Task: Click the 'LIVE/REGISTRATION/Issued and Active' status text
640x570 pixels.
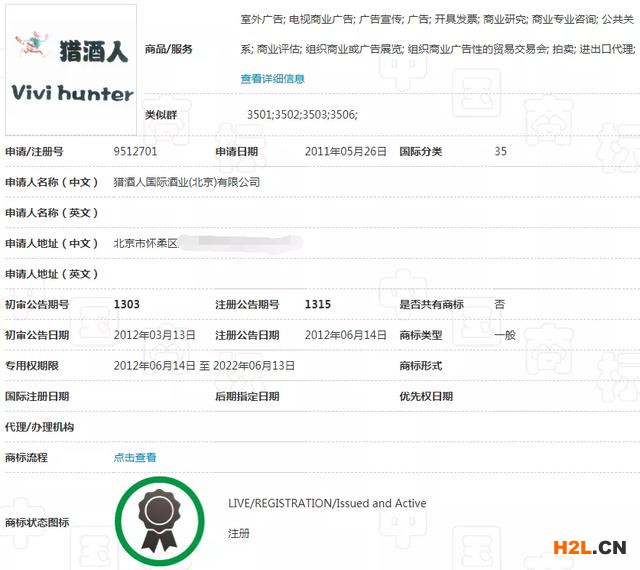Action: pos(327,503)
